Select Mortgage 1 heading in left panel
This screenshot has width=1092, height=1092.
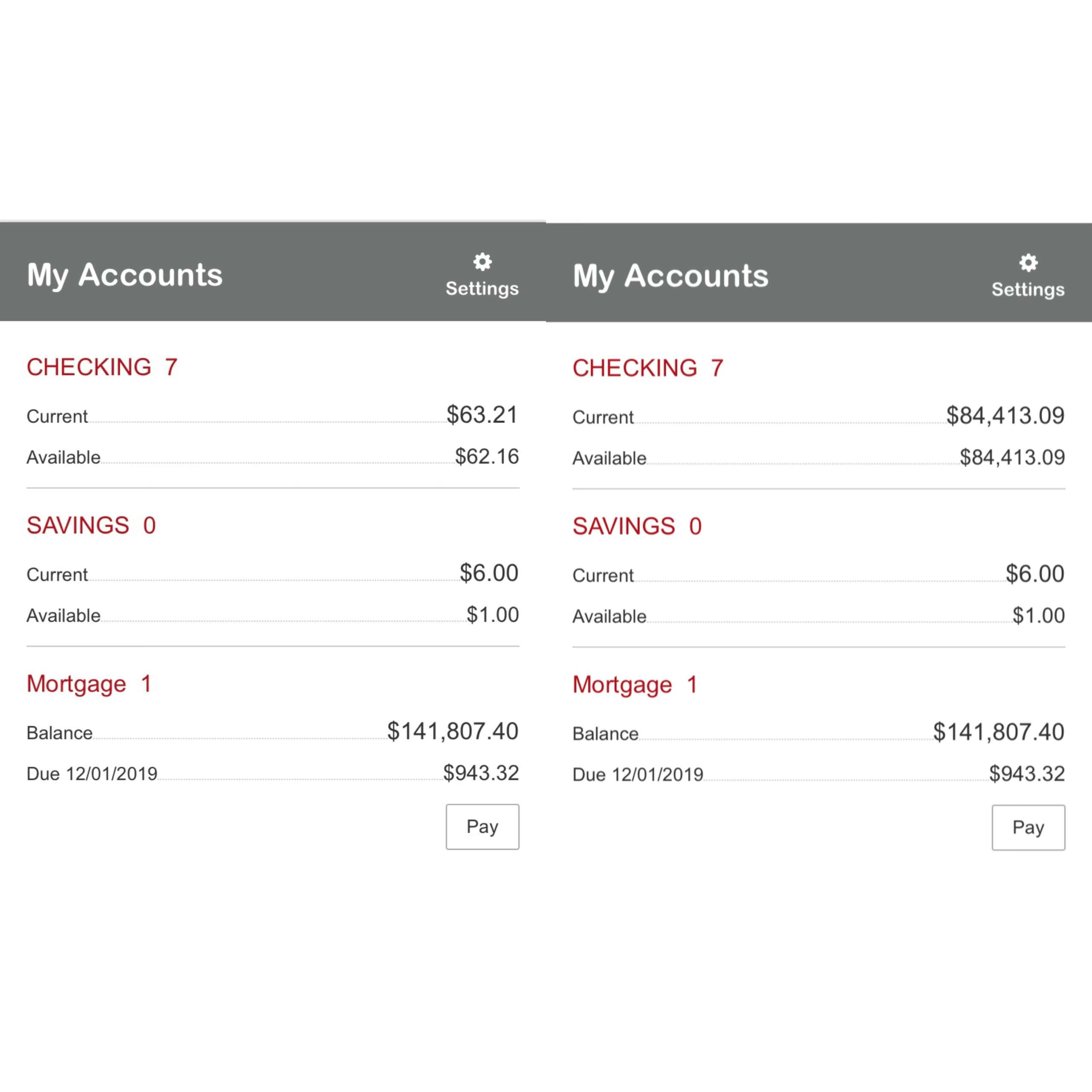[89, 684]
